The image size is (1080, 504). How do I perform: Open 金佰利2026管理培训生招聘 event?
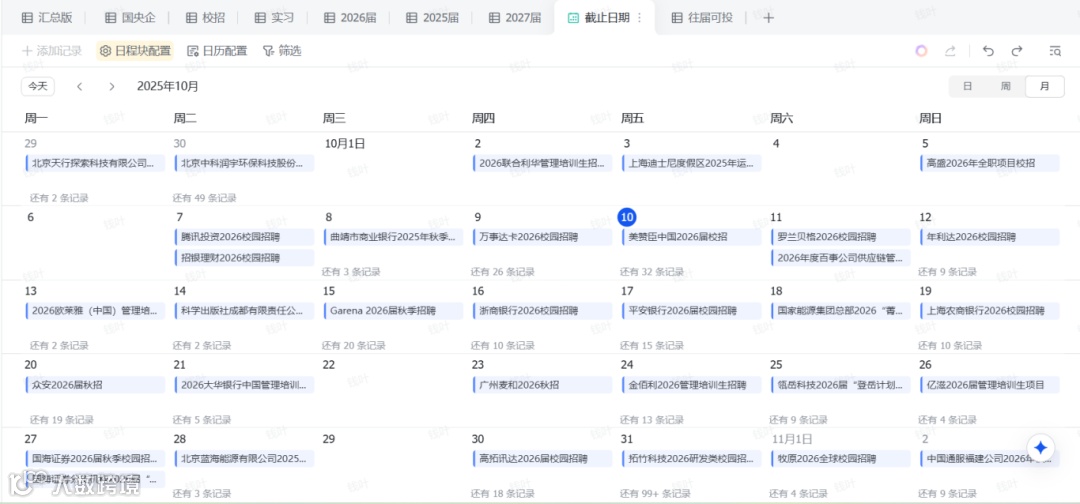click(x=691, y=384)
